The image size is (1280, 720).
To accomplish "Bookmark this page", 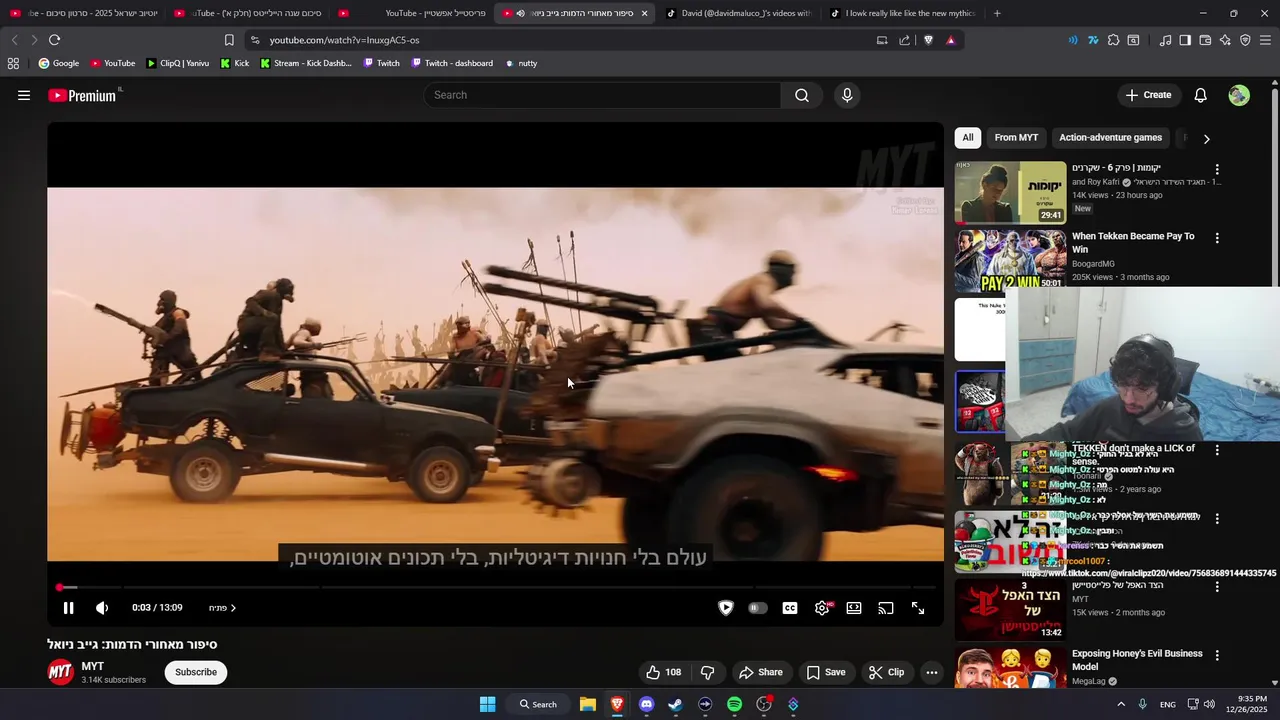I will [x=229, y=40].
